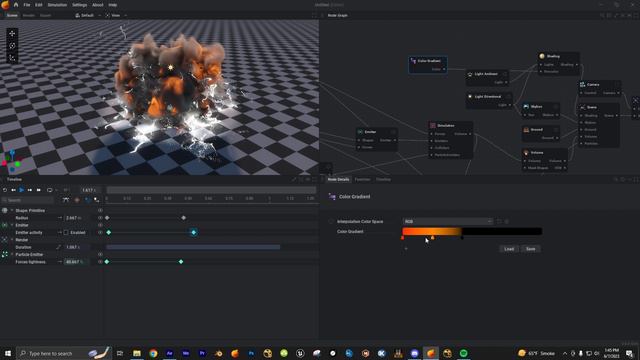640x360 pixels.
Task: Switch to the Scene tab
Action: click(12, 16)
